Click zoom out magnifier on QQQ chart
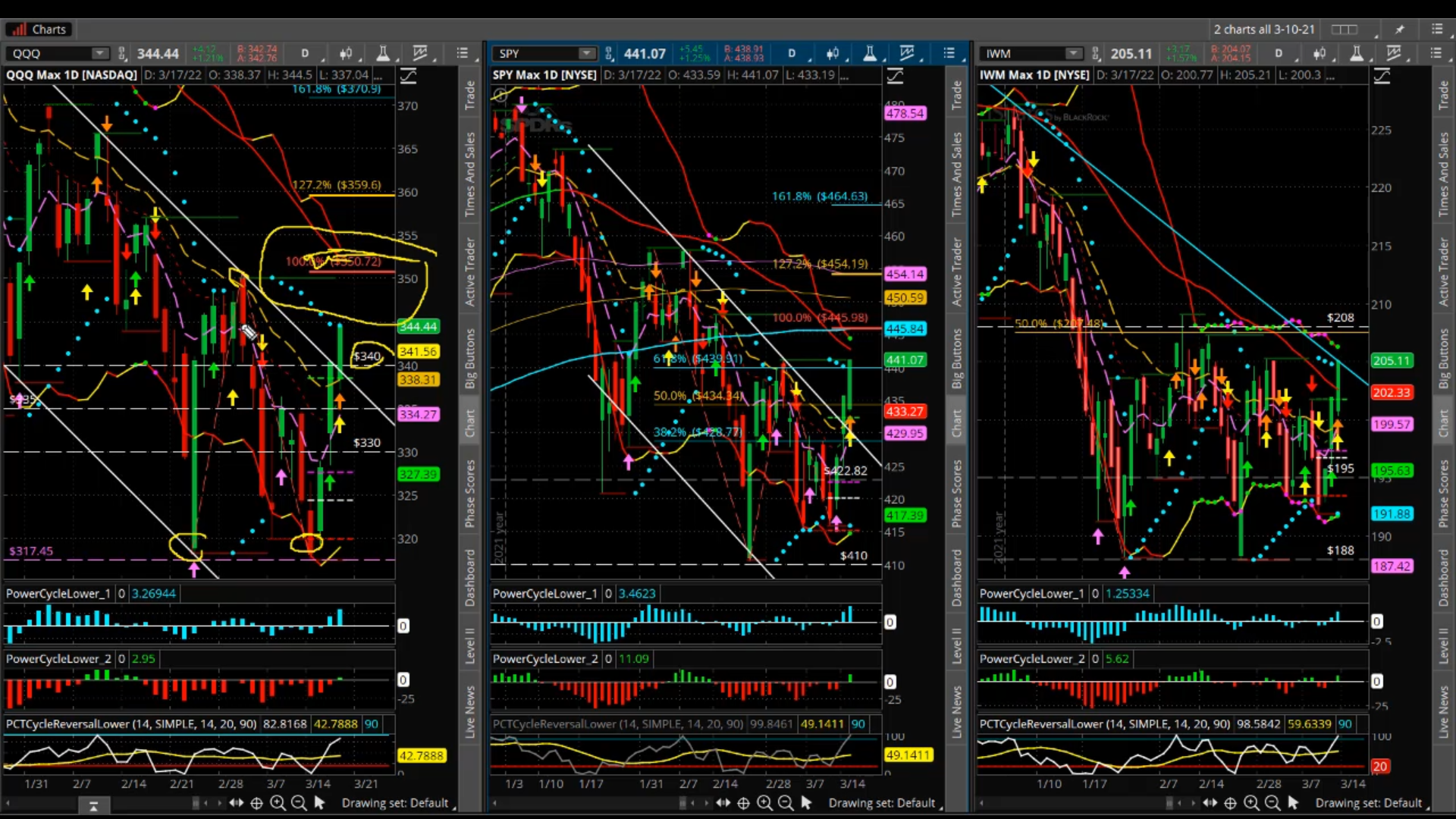1456x819 pixels. (x=299, y=803)
